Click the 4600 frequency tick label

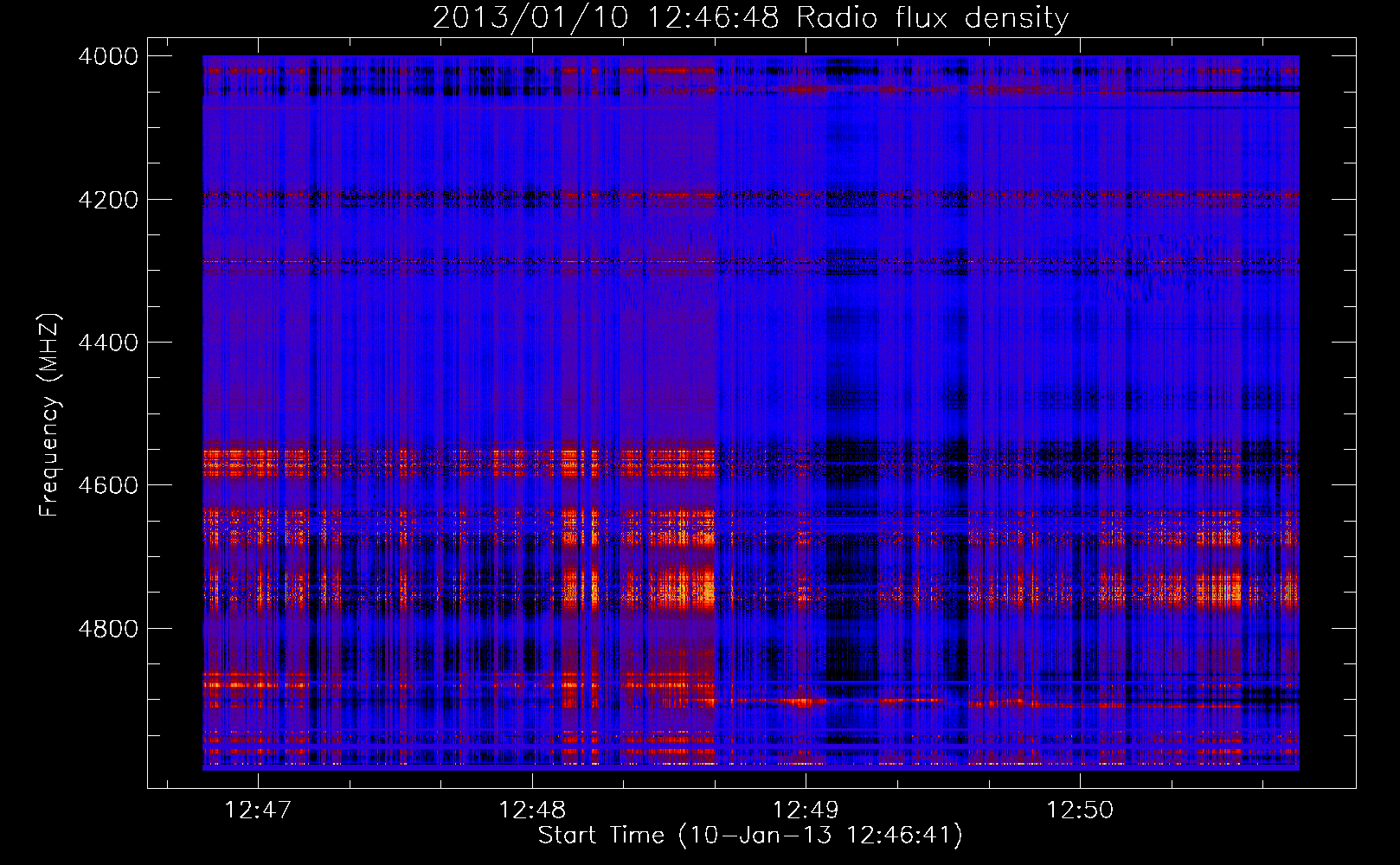(108, 485)
